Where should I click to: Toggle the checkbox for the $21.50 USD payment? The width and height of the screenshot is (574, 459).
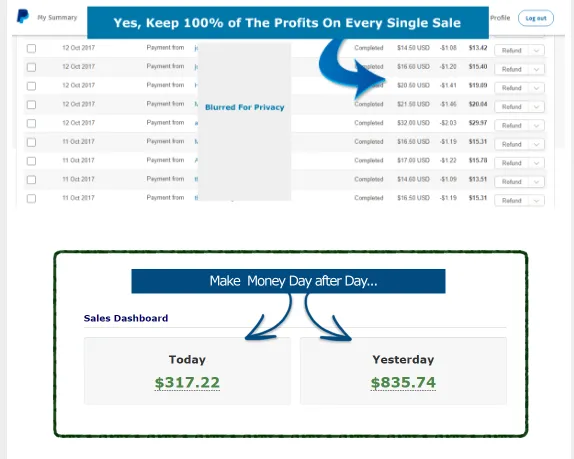[31, 105]
